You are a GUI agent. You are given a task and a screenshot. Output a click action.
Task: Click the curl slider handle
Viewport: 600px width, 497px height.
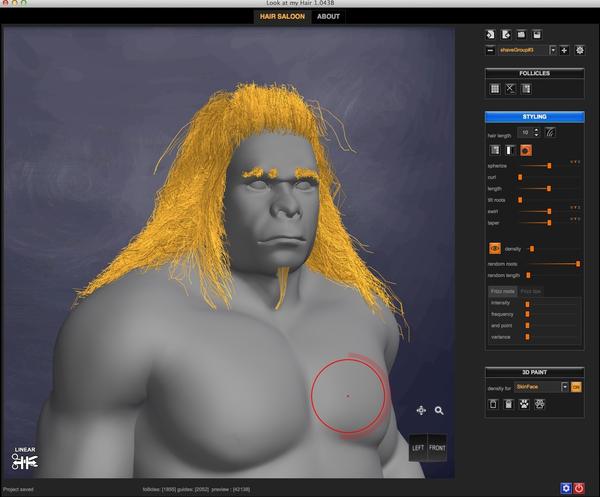[x=520, y=177]
